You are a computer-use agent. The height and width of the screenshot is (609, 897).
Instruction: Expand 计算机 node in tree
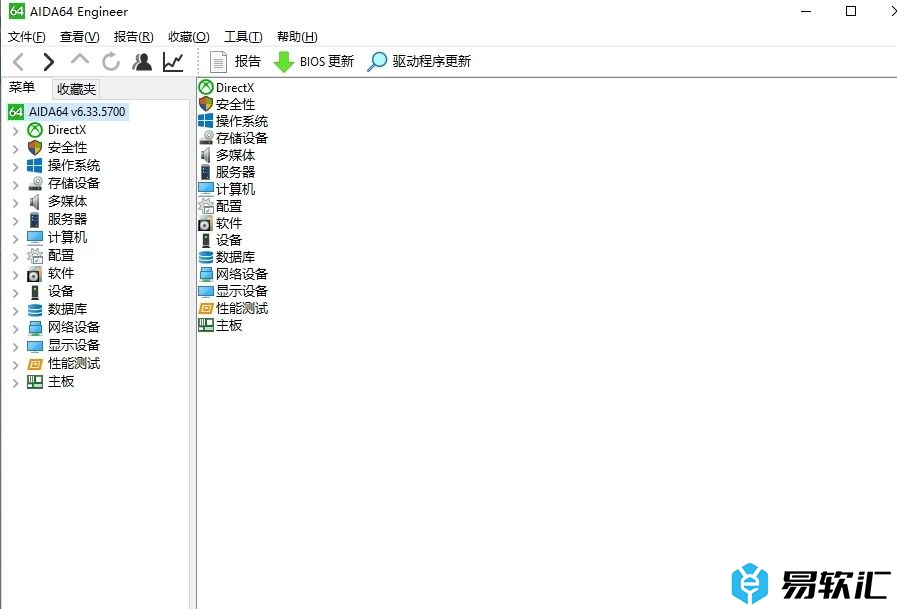coord(15,239)
